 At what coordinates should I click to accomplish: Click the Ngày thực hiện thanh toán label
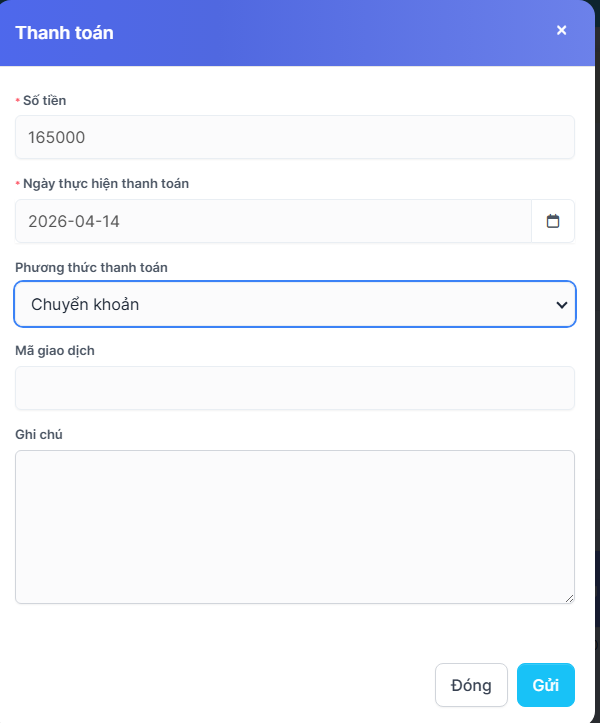coord(105,183)
